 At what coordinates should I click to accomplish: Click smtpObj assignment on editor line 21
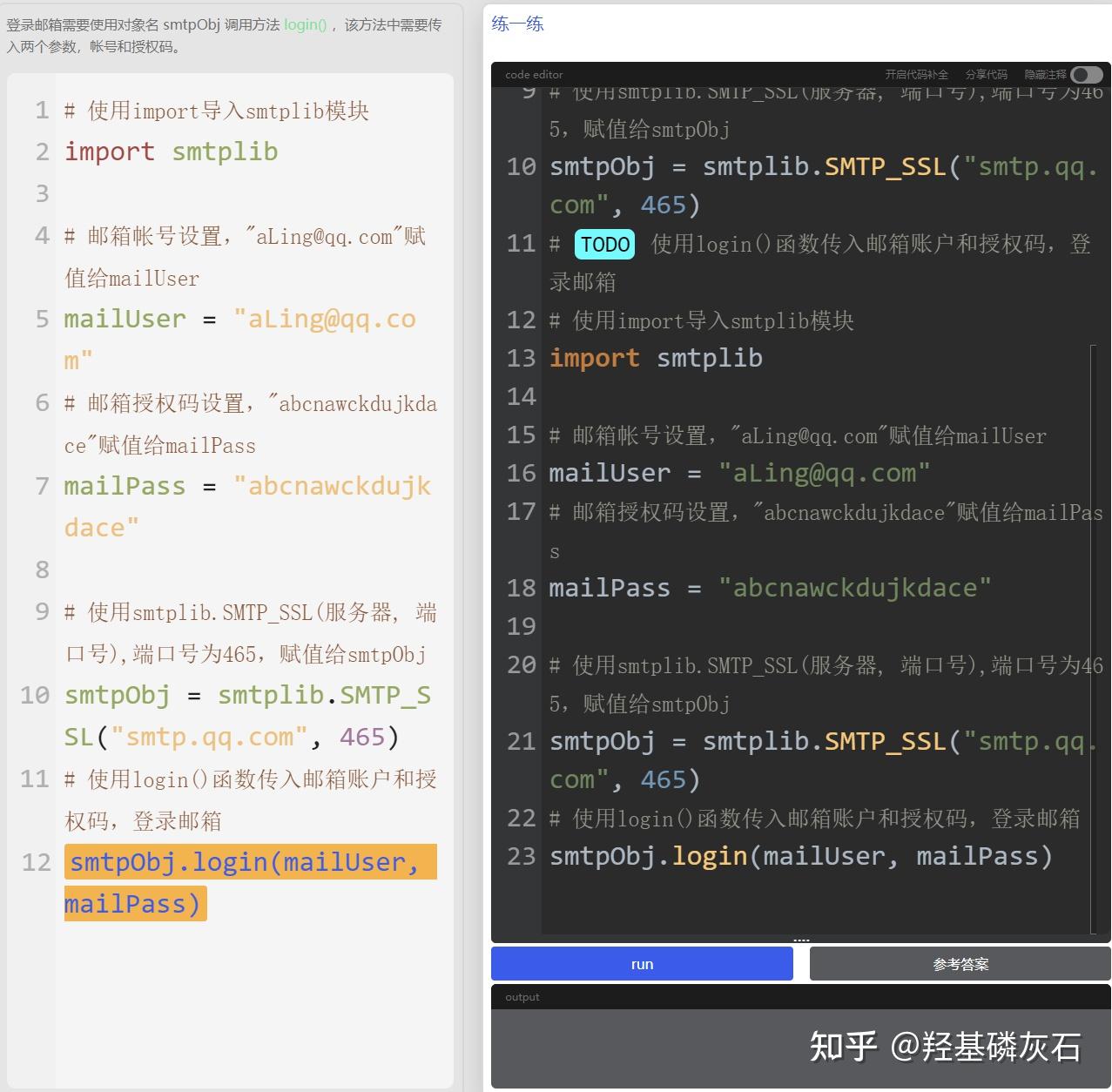[823, 760]
